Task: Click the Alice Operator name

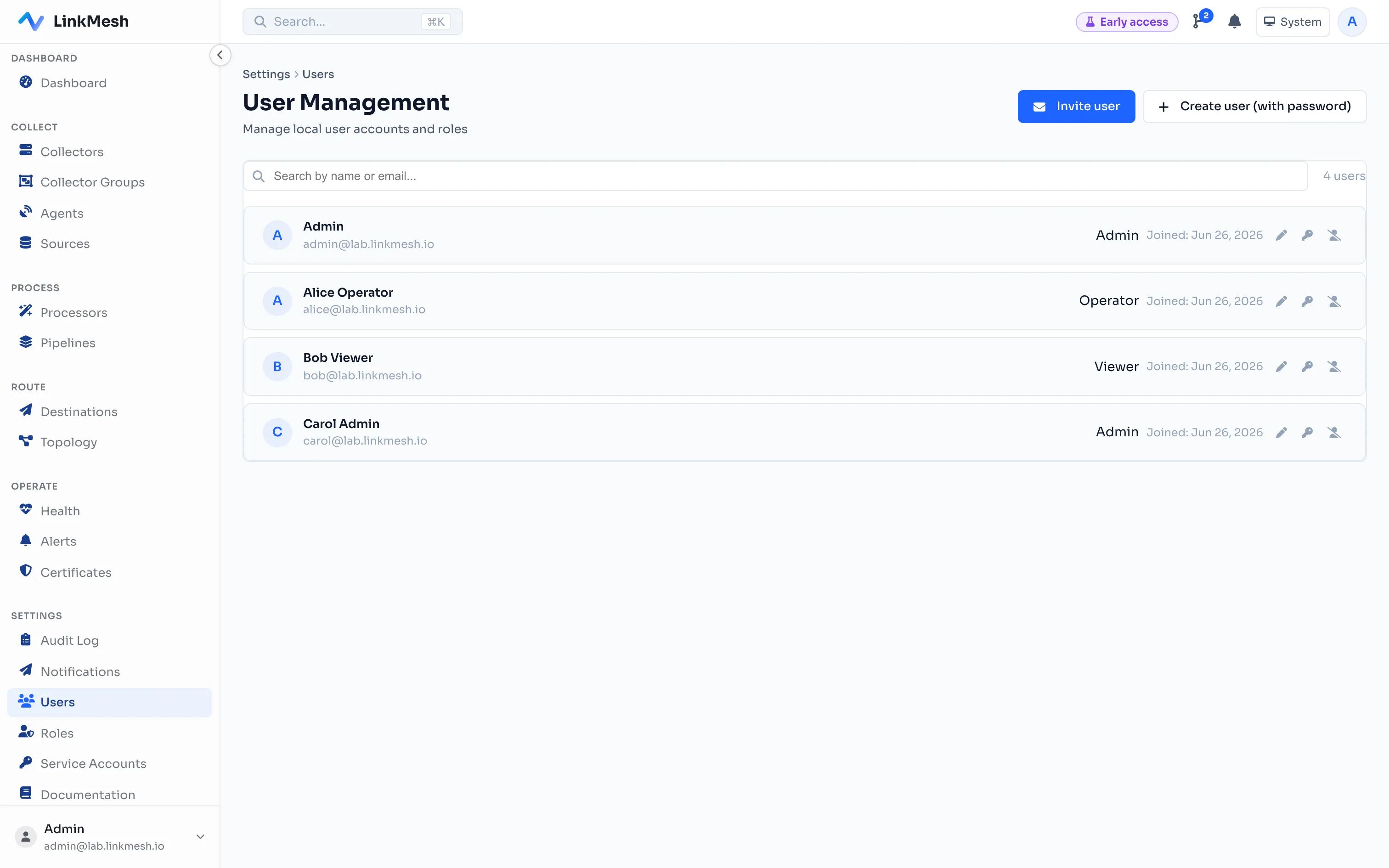Action: pos(348,292)
